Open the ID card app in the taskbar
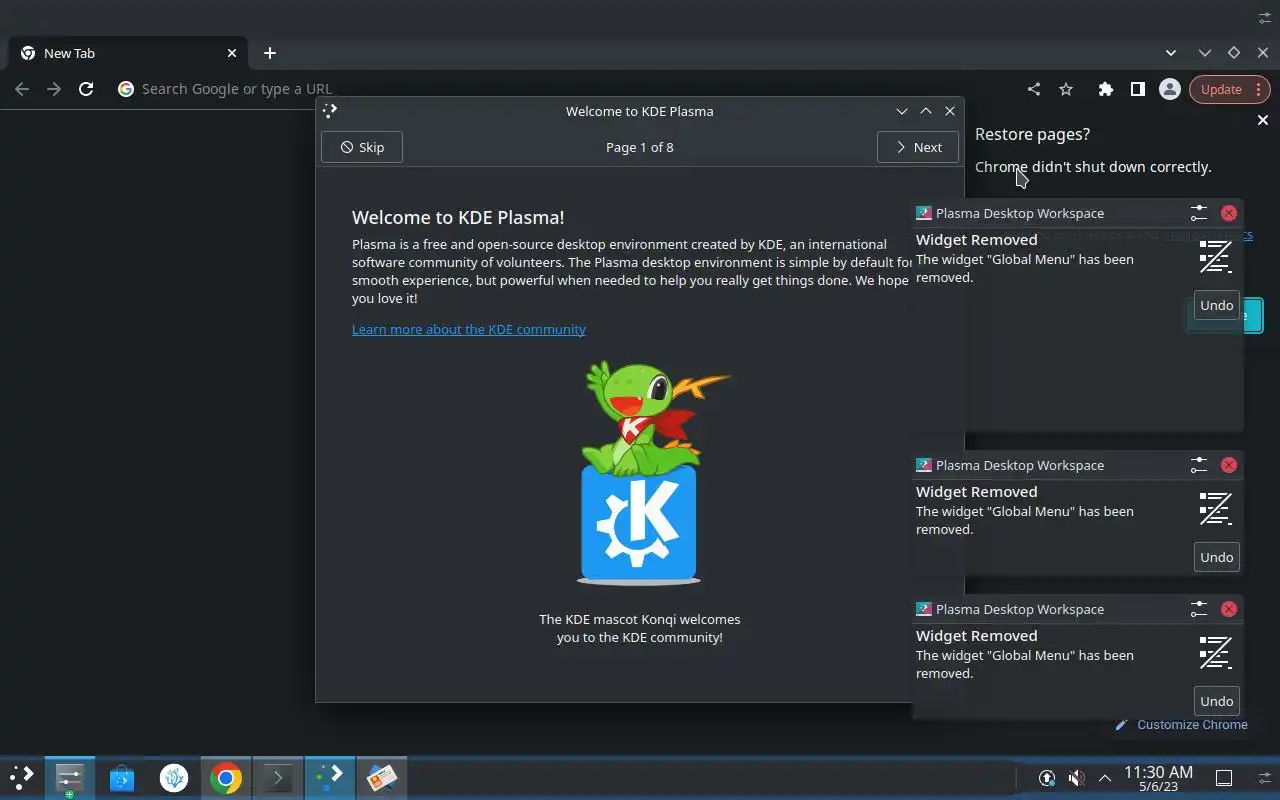Viewport: 1280px width, 800px height. pos(382,778)
